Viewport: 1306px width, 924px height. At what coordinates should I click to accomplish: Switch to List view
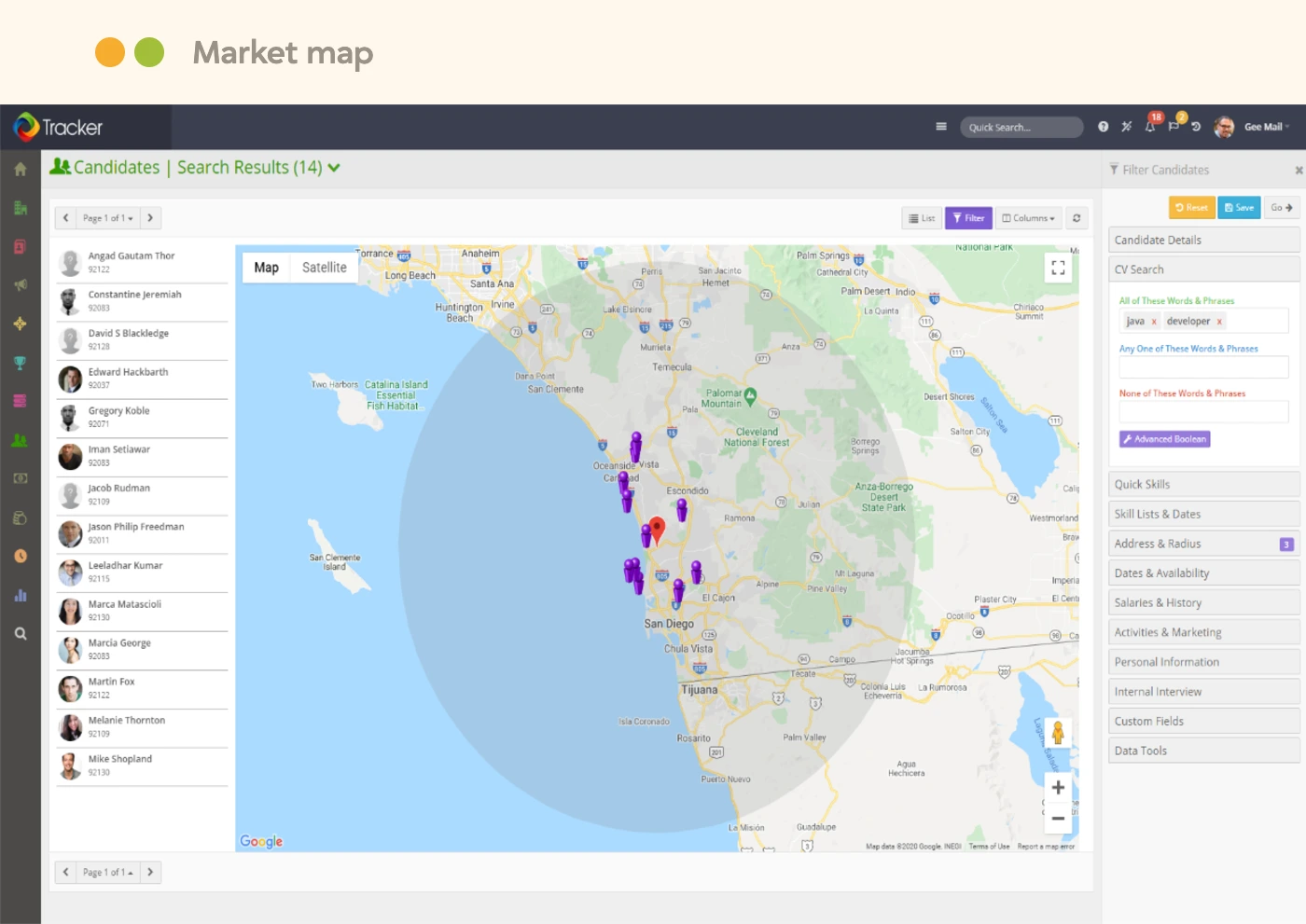[x=922, y=218]
